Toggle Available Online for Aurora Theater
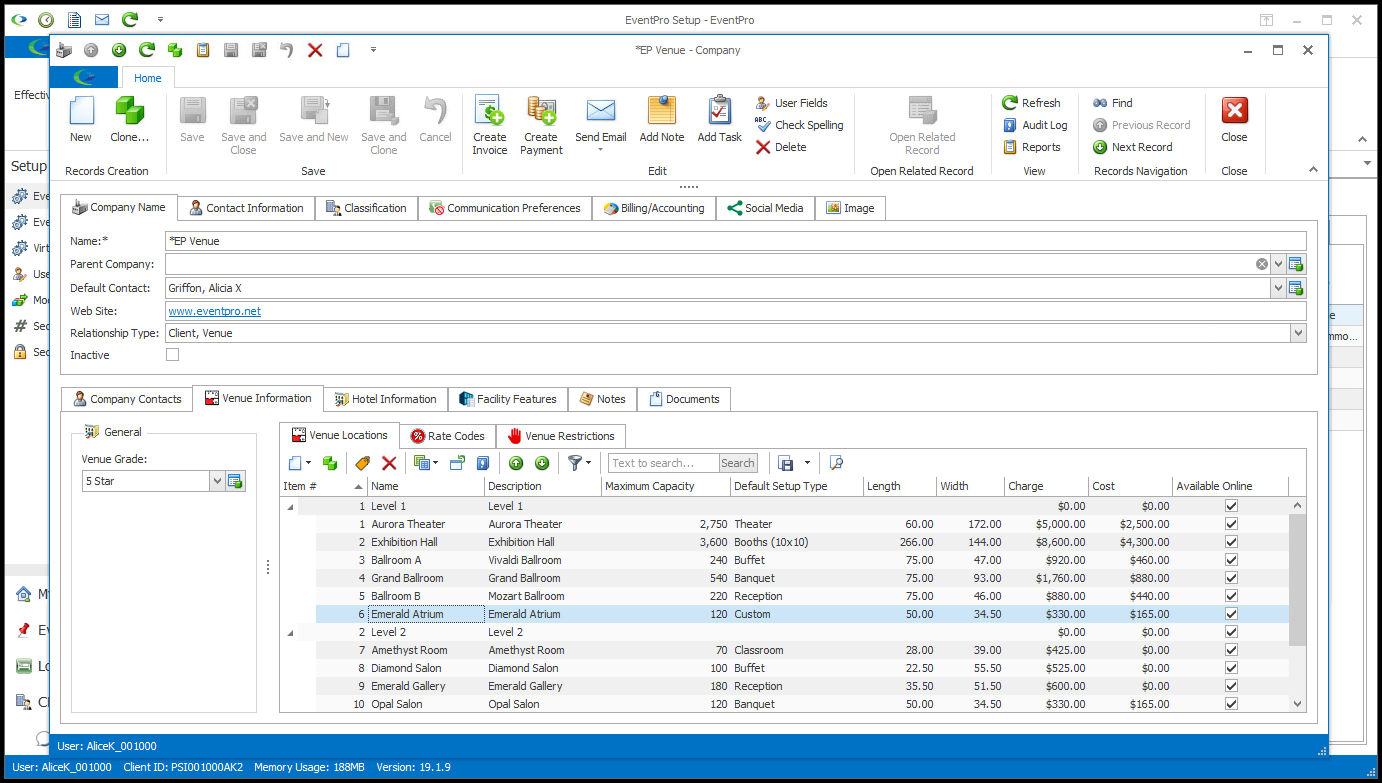 click(1231, 524)
